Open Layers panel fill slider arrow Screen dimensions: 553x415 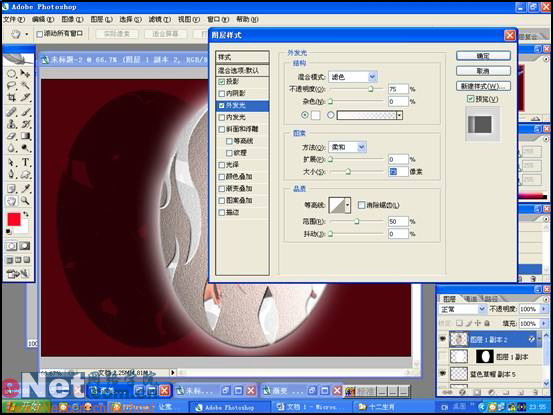click(x=543, y=323)
